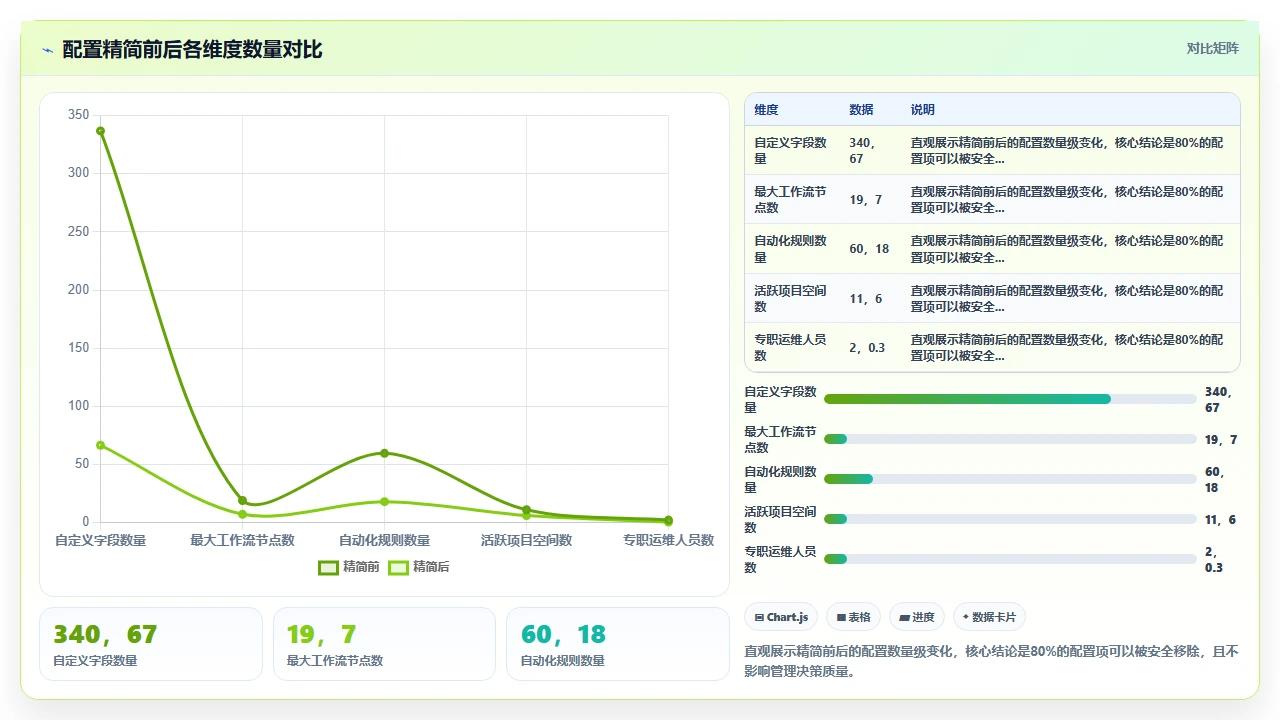Select the 进度 chip
This screenshot has height=720, width=1280.
tap(917, 617)
